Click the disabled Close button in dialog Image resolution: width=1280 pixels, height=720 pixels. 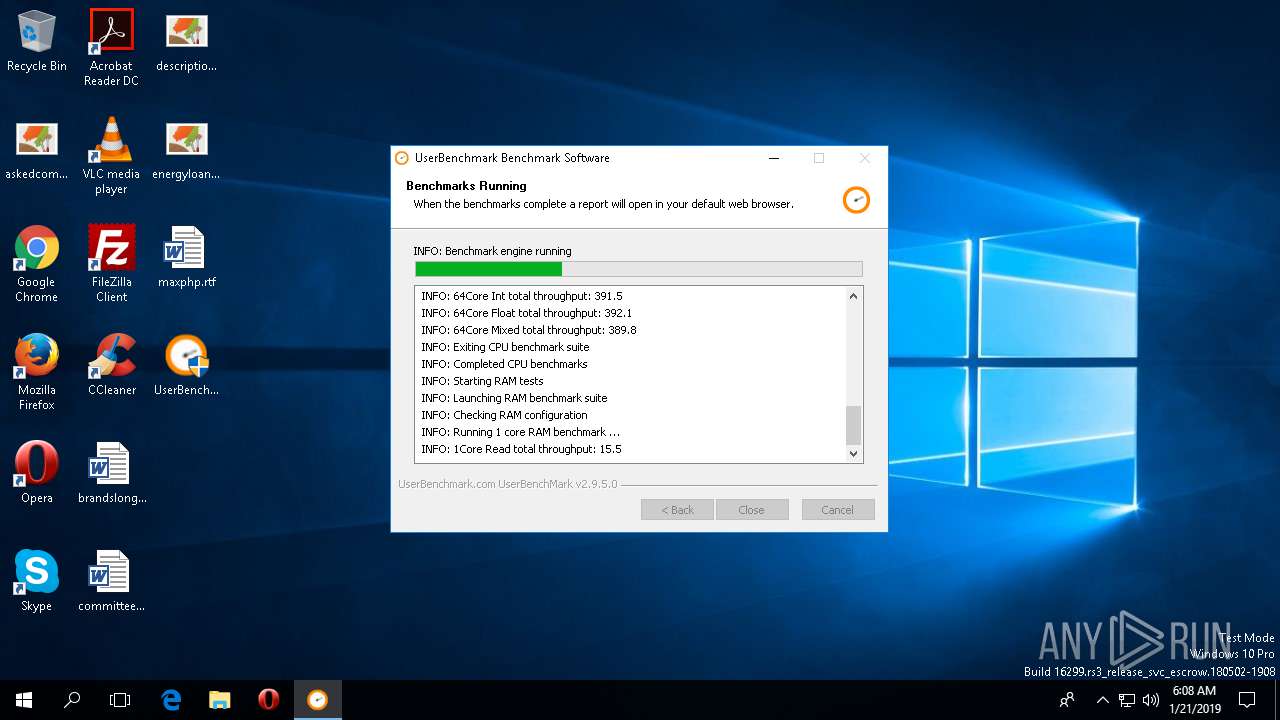[x=752, y=510]
